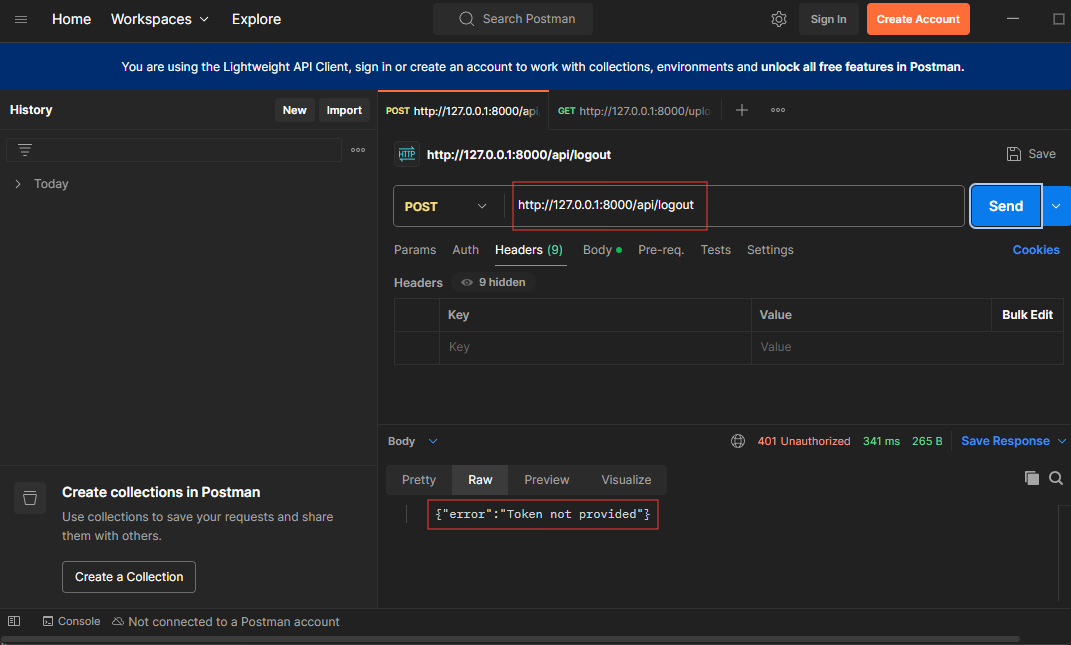The height and width of the screenshot is (645, 1071).
Task: Open the Workspaces menu
Action: click(x=160, y=19)
